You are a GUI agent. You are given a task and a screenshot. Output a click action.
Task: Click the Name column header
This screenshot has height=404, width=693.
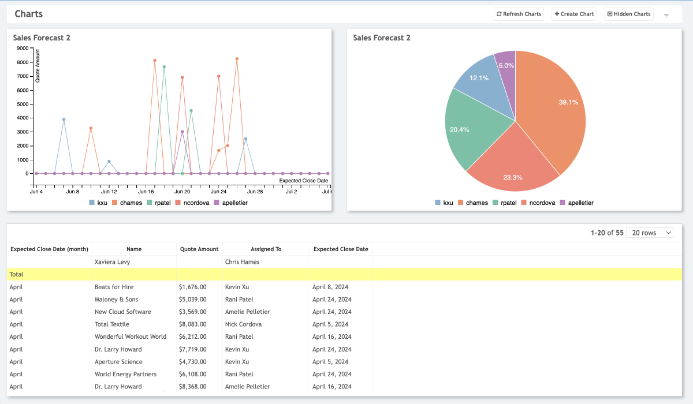click(x=134, y=248)
